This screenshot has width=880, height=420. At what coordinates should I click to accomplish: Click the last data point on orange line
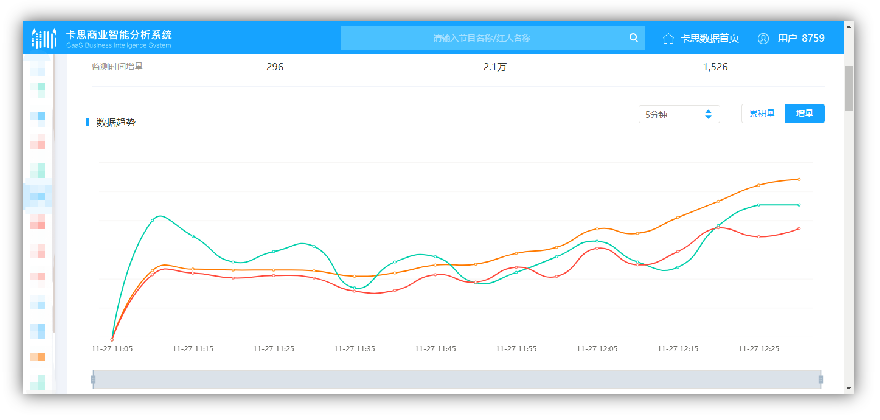pos(799,179)
